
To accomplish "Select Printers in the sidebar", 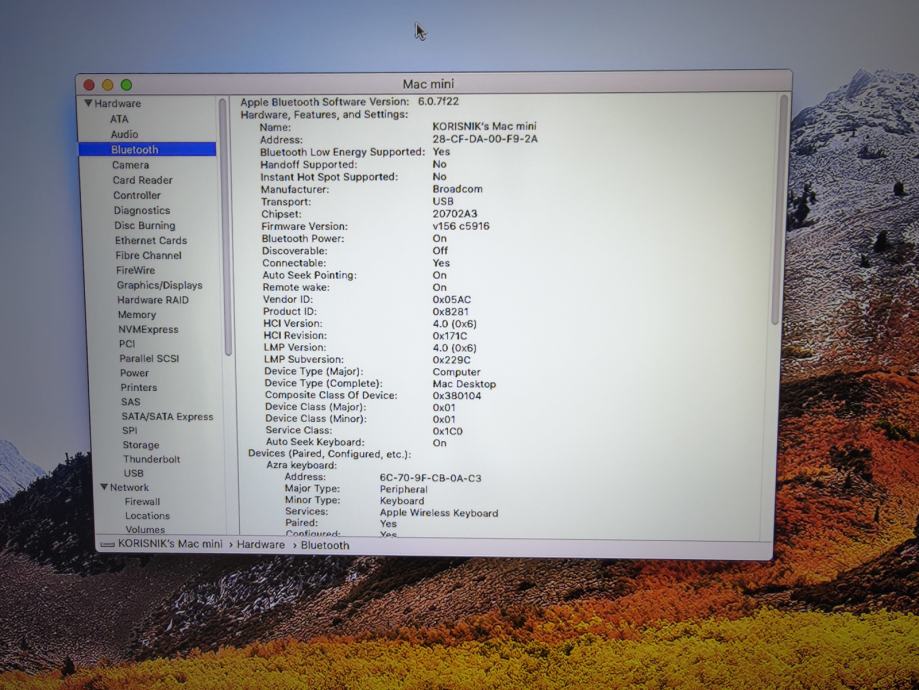I will click(138, 388).
